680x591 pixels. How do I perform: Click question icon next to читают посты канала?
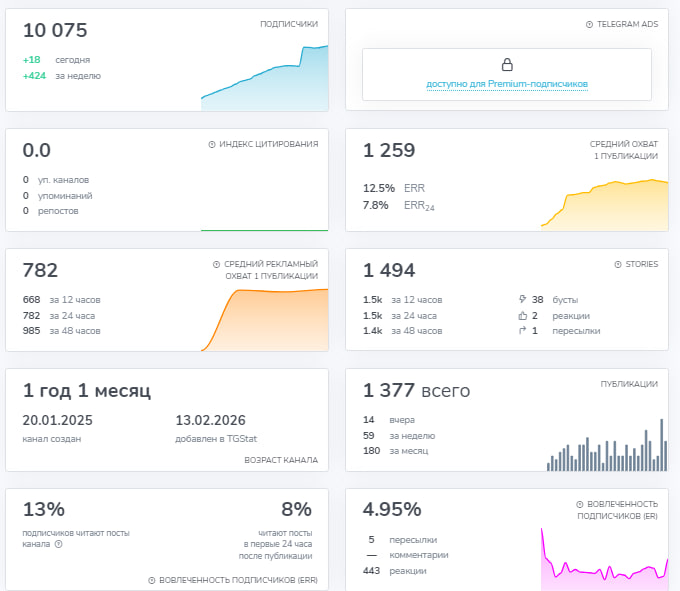59,544
